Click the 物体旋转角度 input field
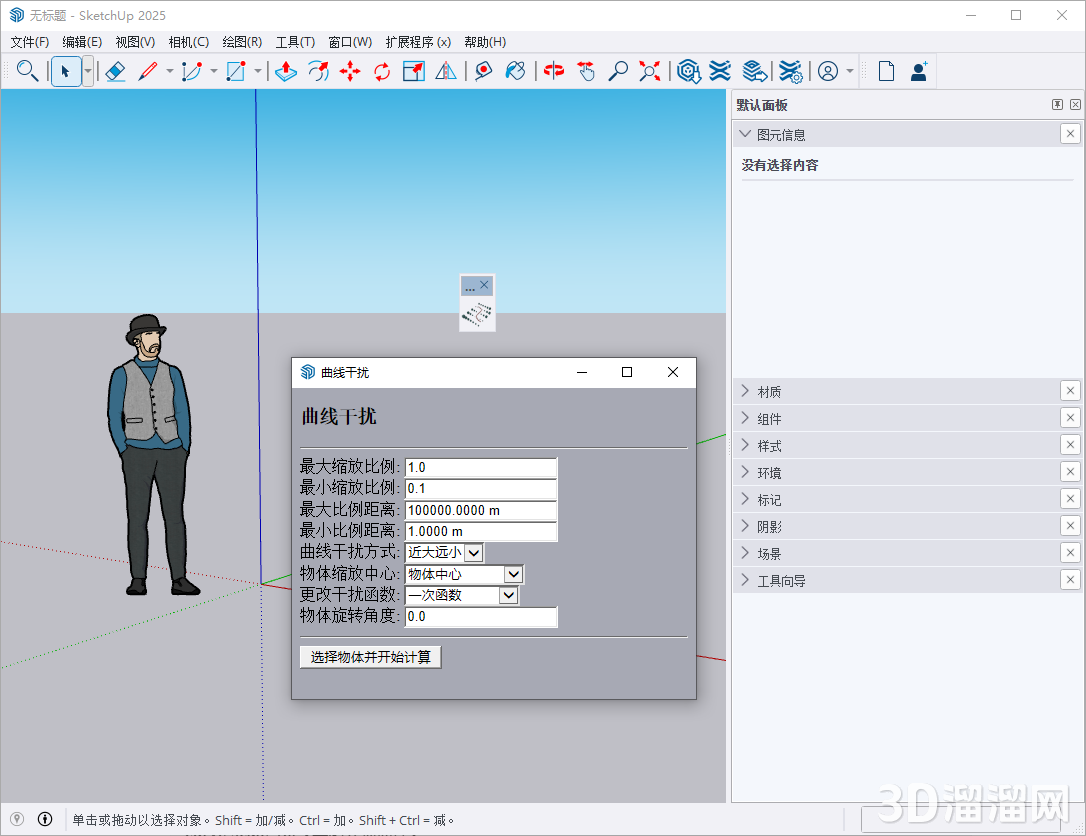Viewport: 1086px width, 836px height. coord(481,616)
